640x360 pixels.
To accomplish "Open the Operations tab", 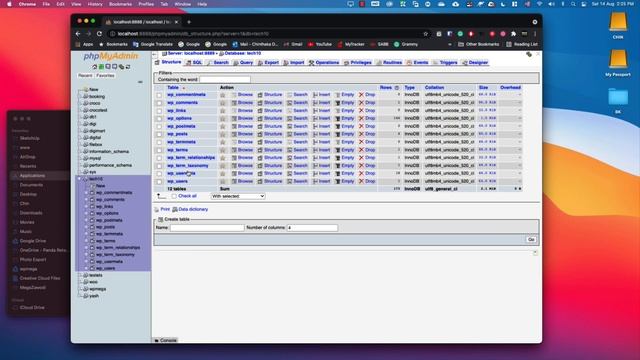I will [324, 62].
